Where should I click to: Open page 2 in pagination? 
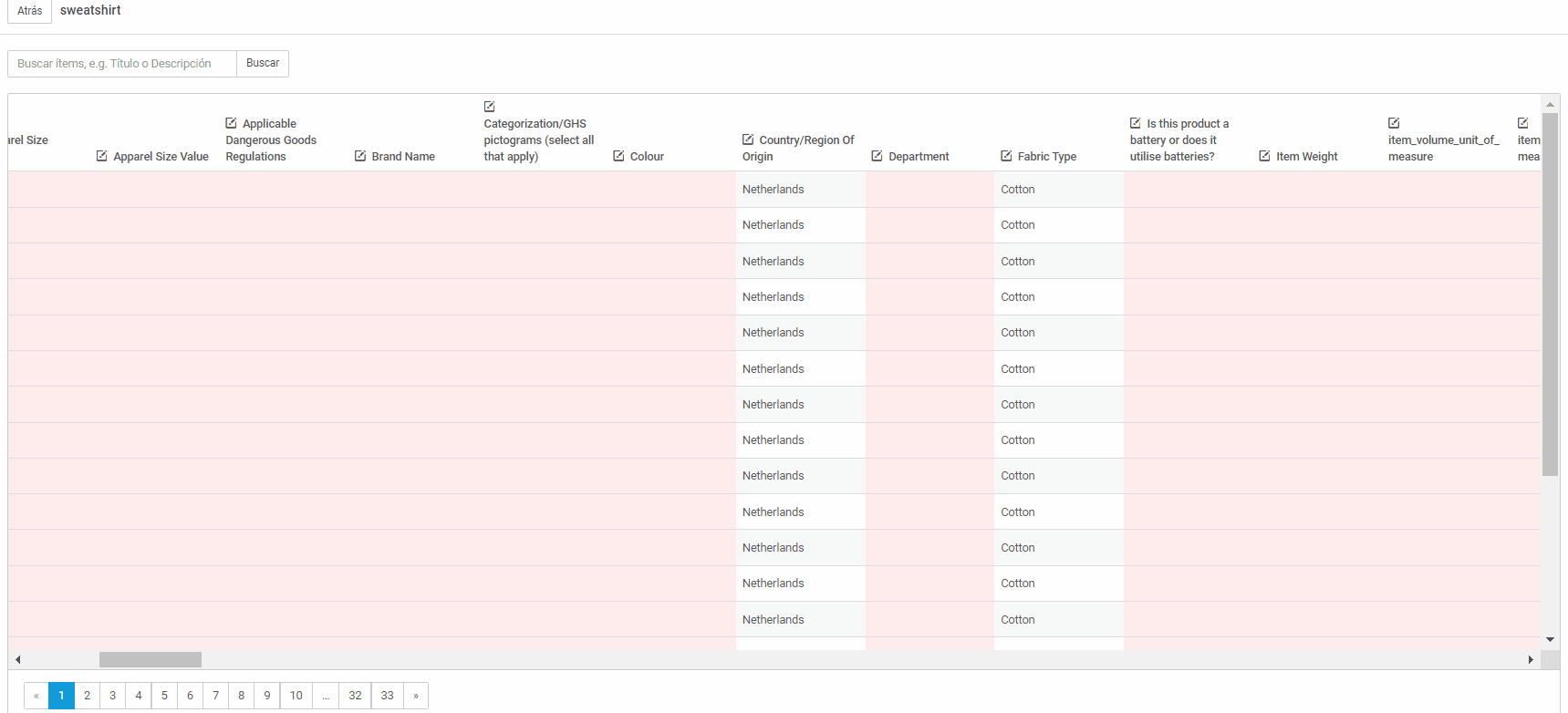[88, 696]
